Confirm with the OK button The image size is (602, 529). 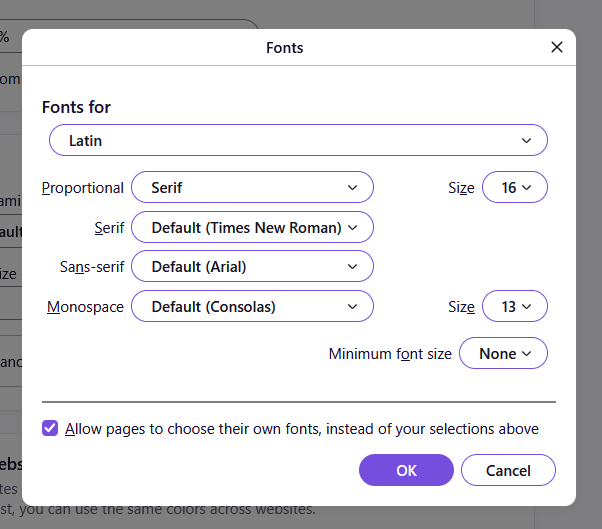406,470
